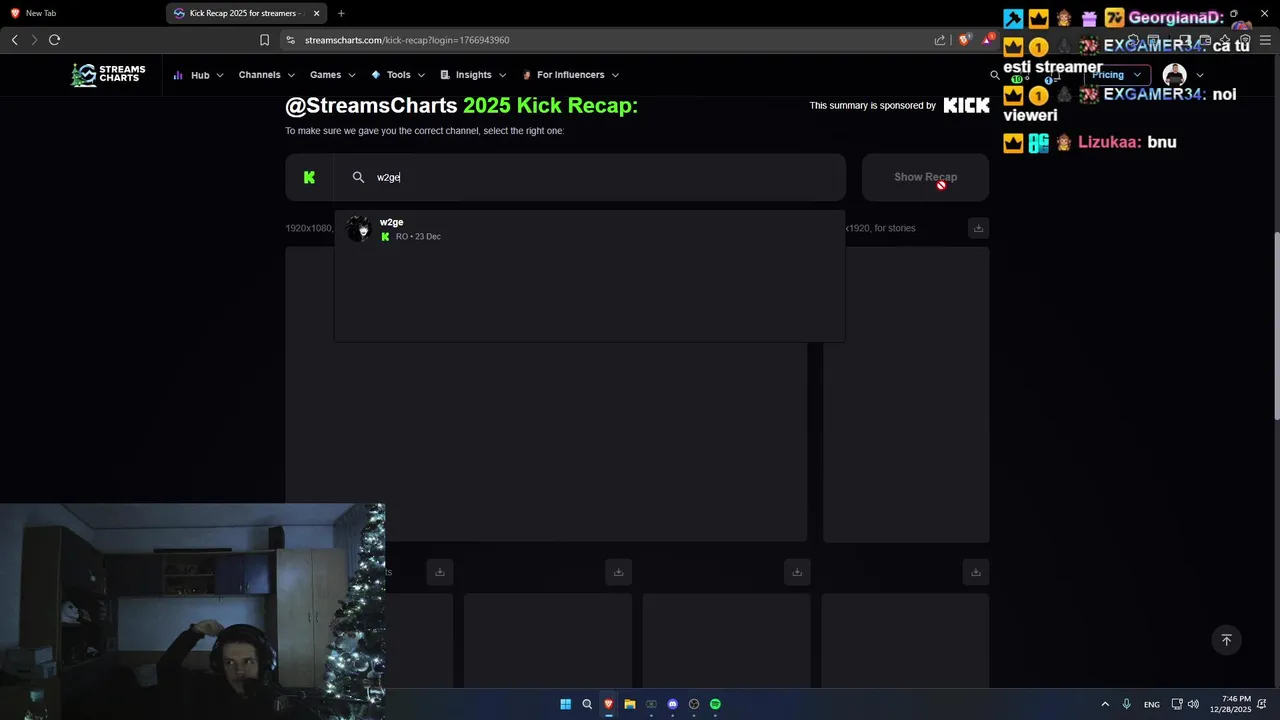1280x720 pixels.
Task: Click the stories-format placeholder card
Action: click(x=906, y=395)
